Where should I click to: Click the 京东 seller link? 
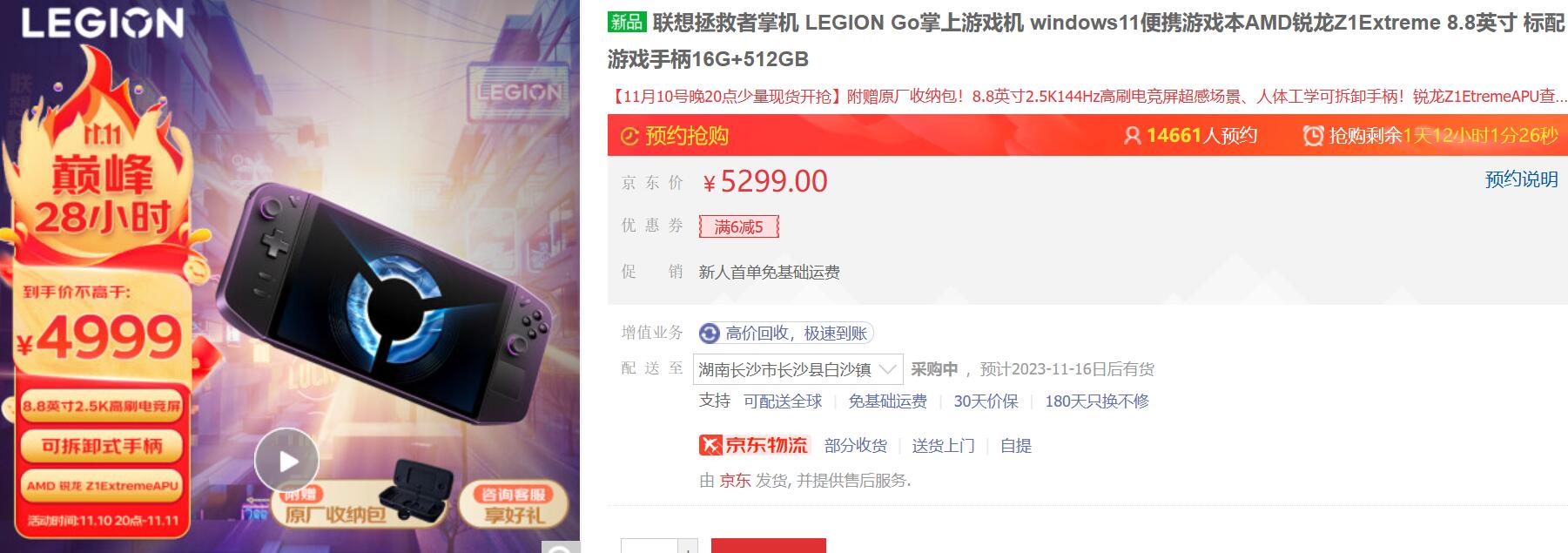(x=735, y=481)
